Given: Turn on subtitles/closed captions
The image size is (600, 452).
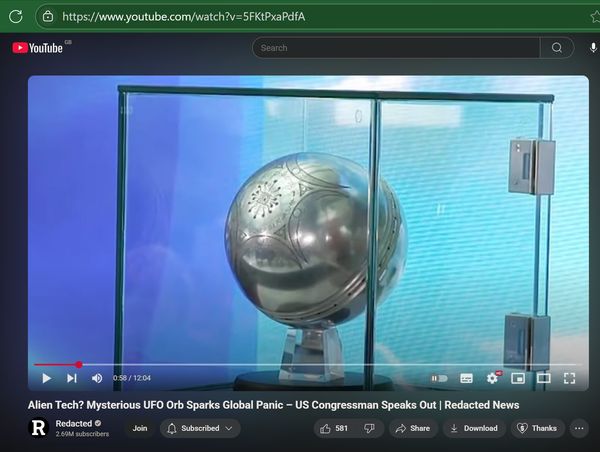Looking at the screenshot, I should (466, 378).
